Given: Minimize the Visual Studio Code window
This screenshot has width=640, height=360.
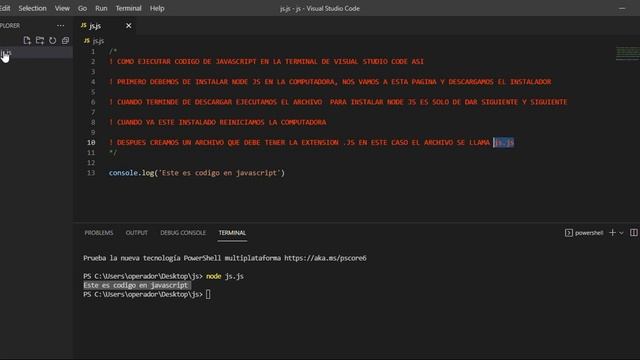Looking at the screenshot, I should coord(622,8).
